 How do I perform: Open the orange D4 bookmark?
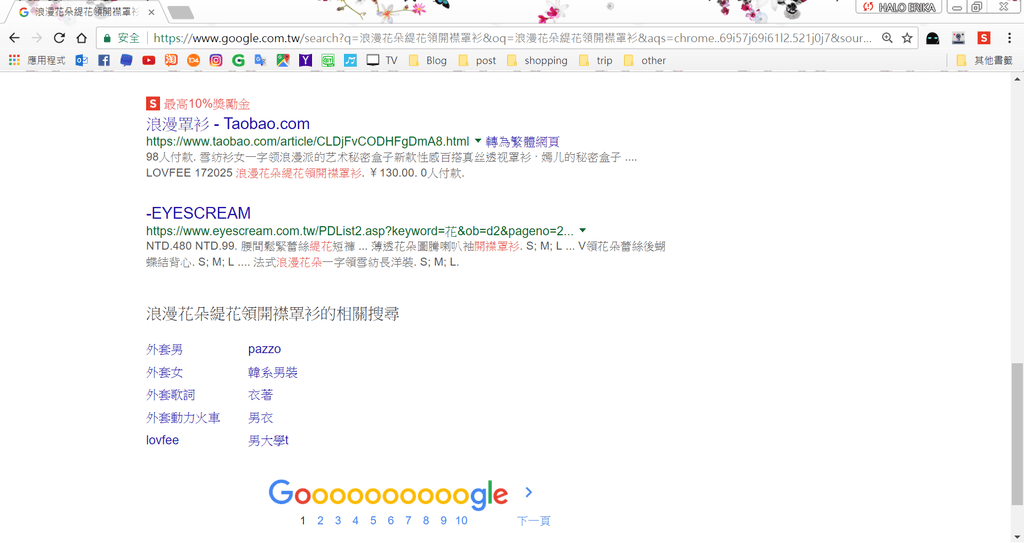pos(193,60)
